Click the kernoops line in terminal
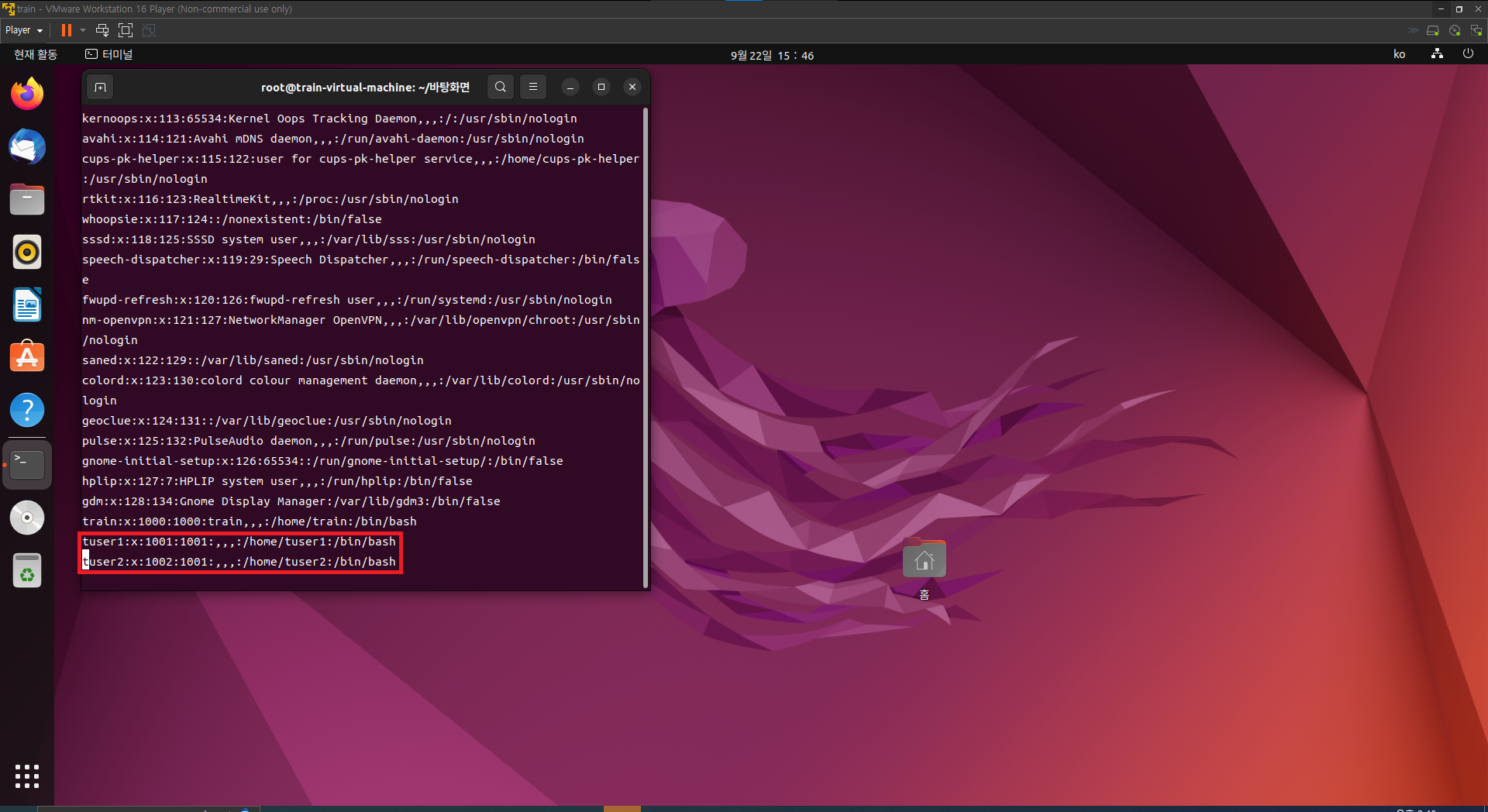This screenshot has width=1488, height=812. tap(329, 119)
